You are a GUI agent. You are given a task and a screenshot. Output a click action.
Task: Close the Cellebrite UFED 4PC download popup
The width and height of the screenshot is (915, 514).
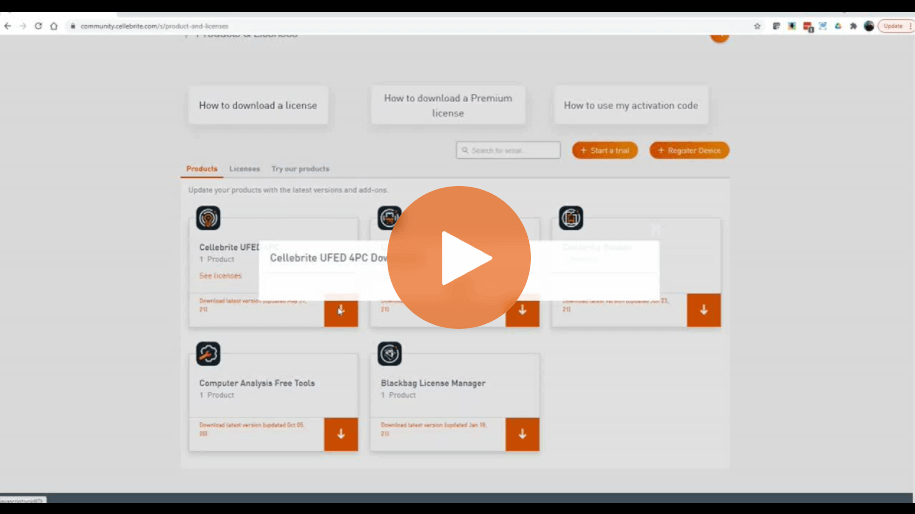[656, 229]
